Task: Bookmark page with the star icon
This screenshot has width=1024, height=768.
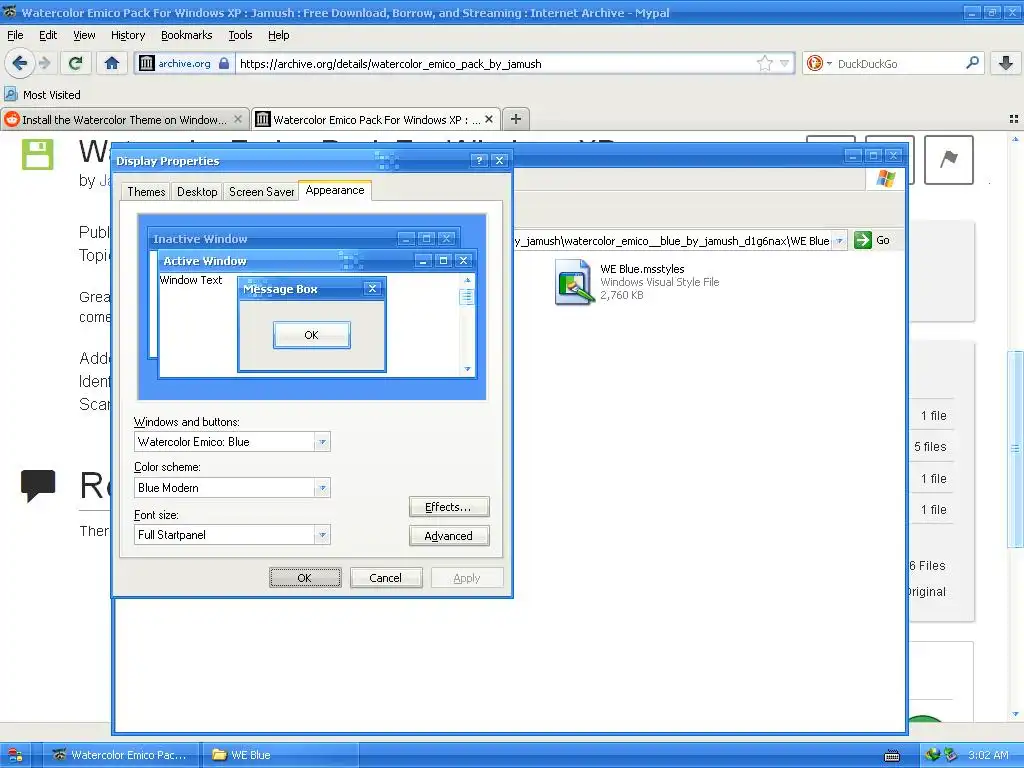Action: click(x=764, y=63)
